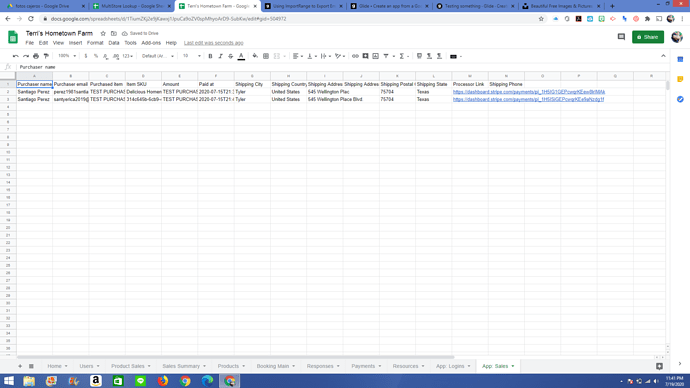Open text rotation dropdown

click(340, 56)
